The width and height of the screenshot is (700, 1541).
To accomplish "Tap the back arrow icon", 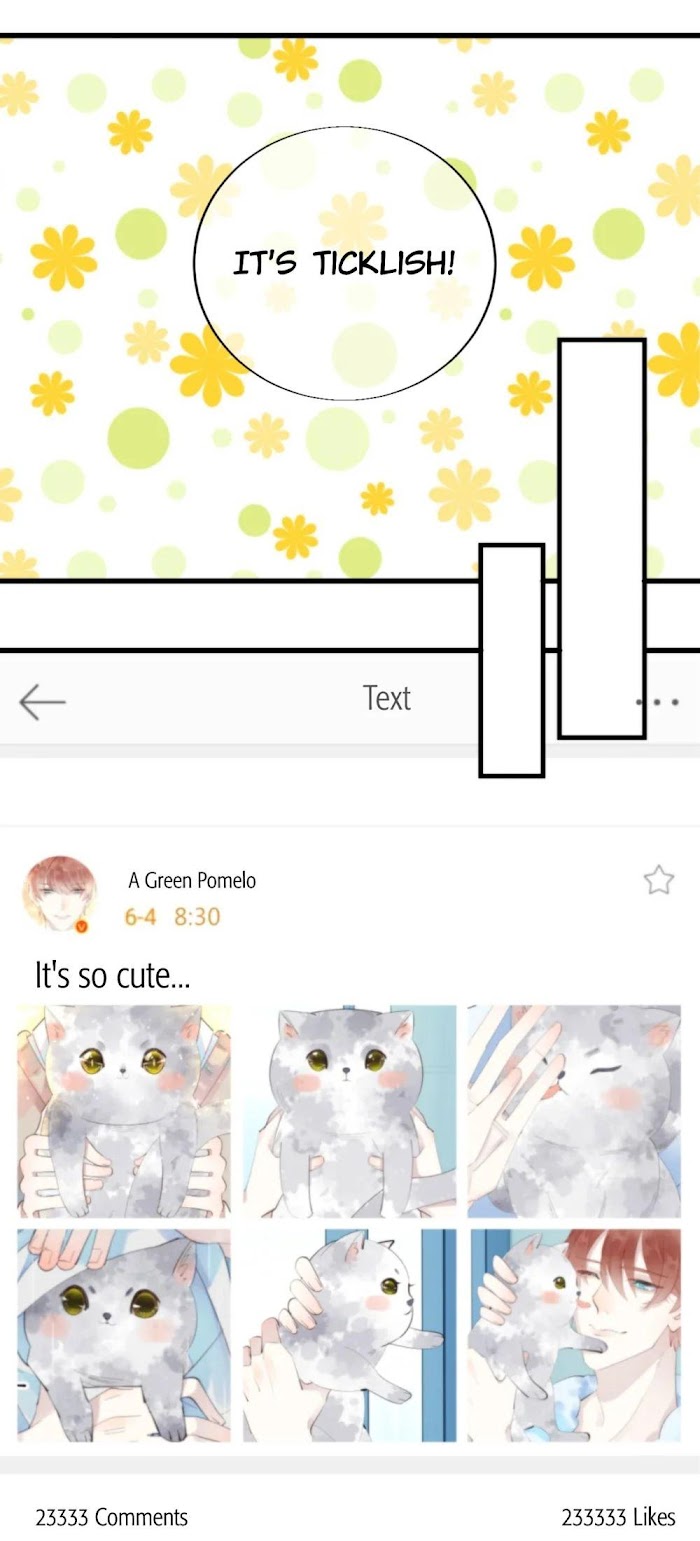I will point(42,702).
